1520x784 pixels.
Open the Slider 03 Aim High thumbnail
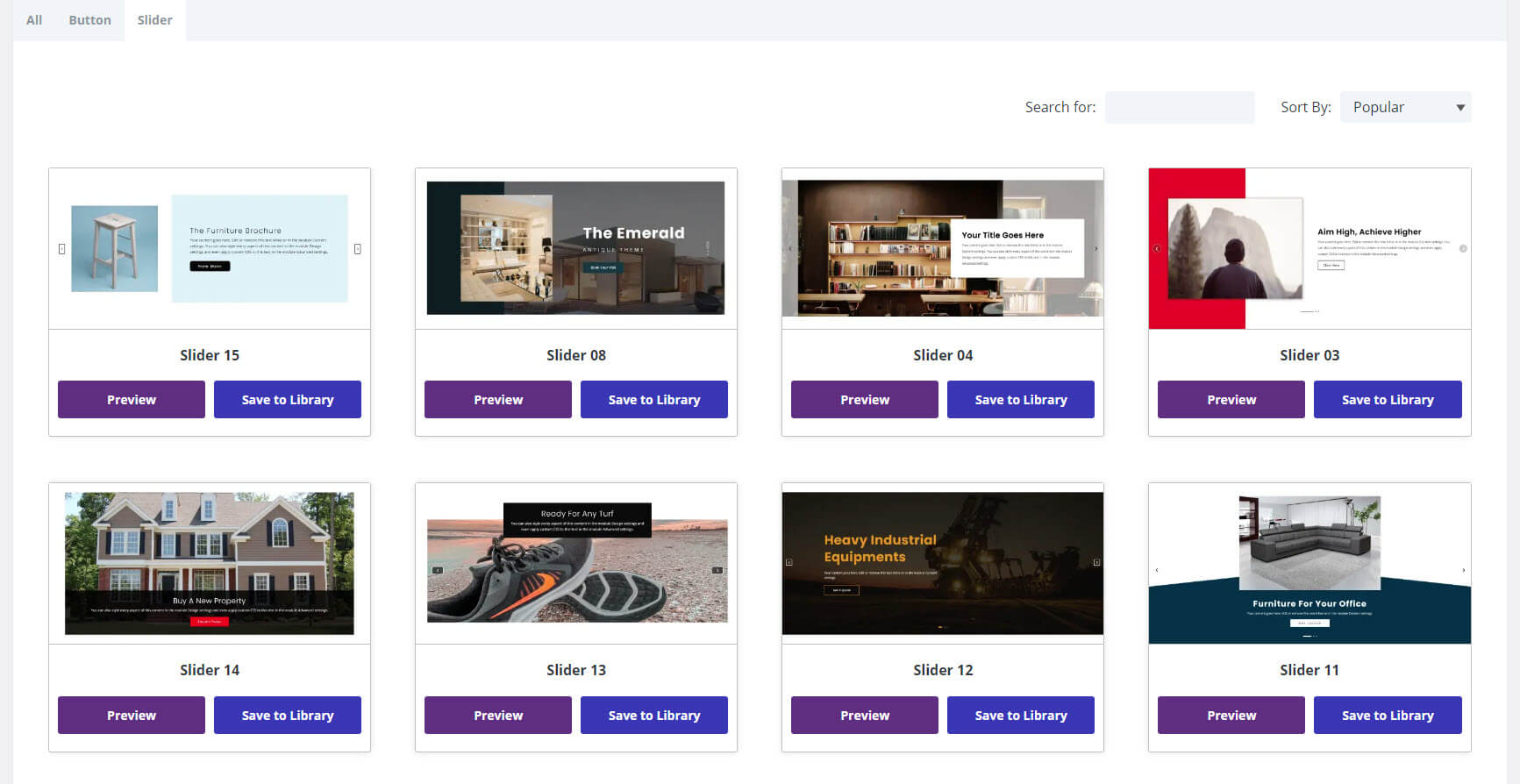(x=1309, y=248)
